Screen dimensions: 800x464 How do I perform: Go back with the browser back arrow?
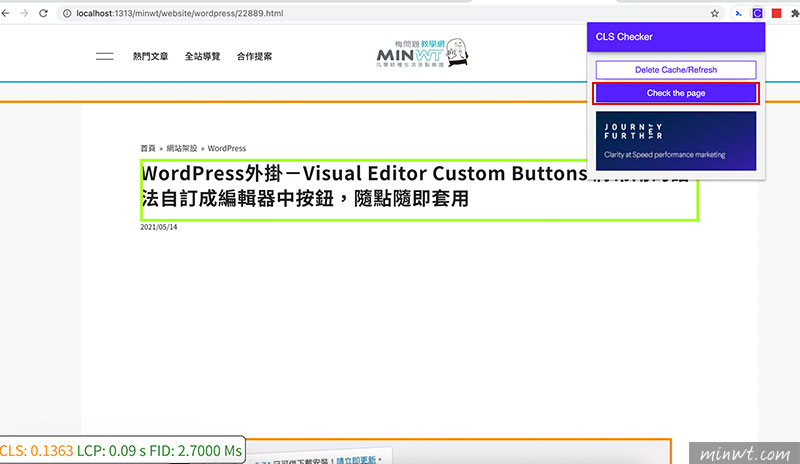click(x=5, y=13)
